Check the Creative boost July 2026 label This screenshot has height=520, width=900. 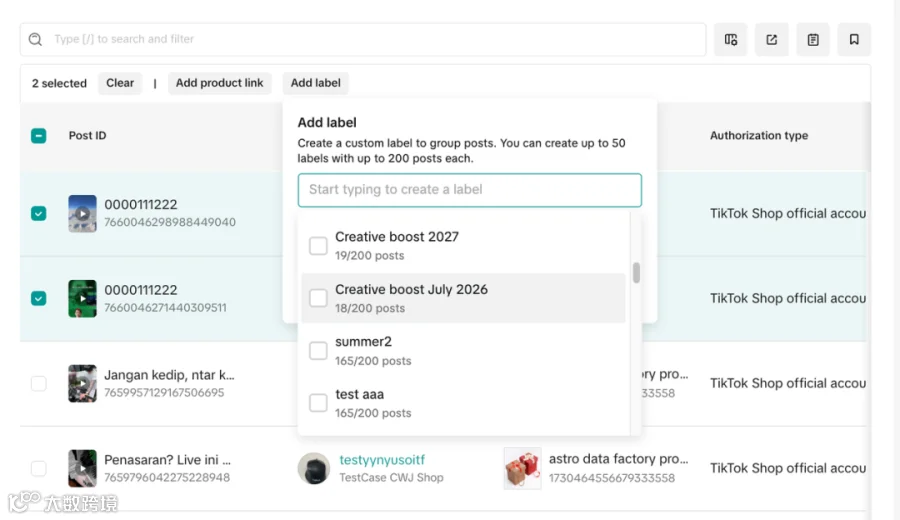point(318,298)
